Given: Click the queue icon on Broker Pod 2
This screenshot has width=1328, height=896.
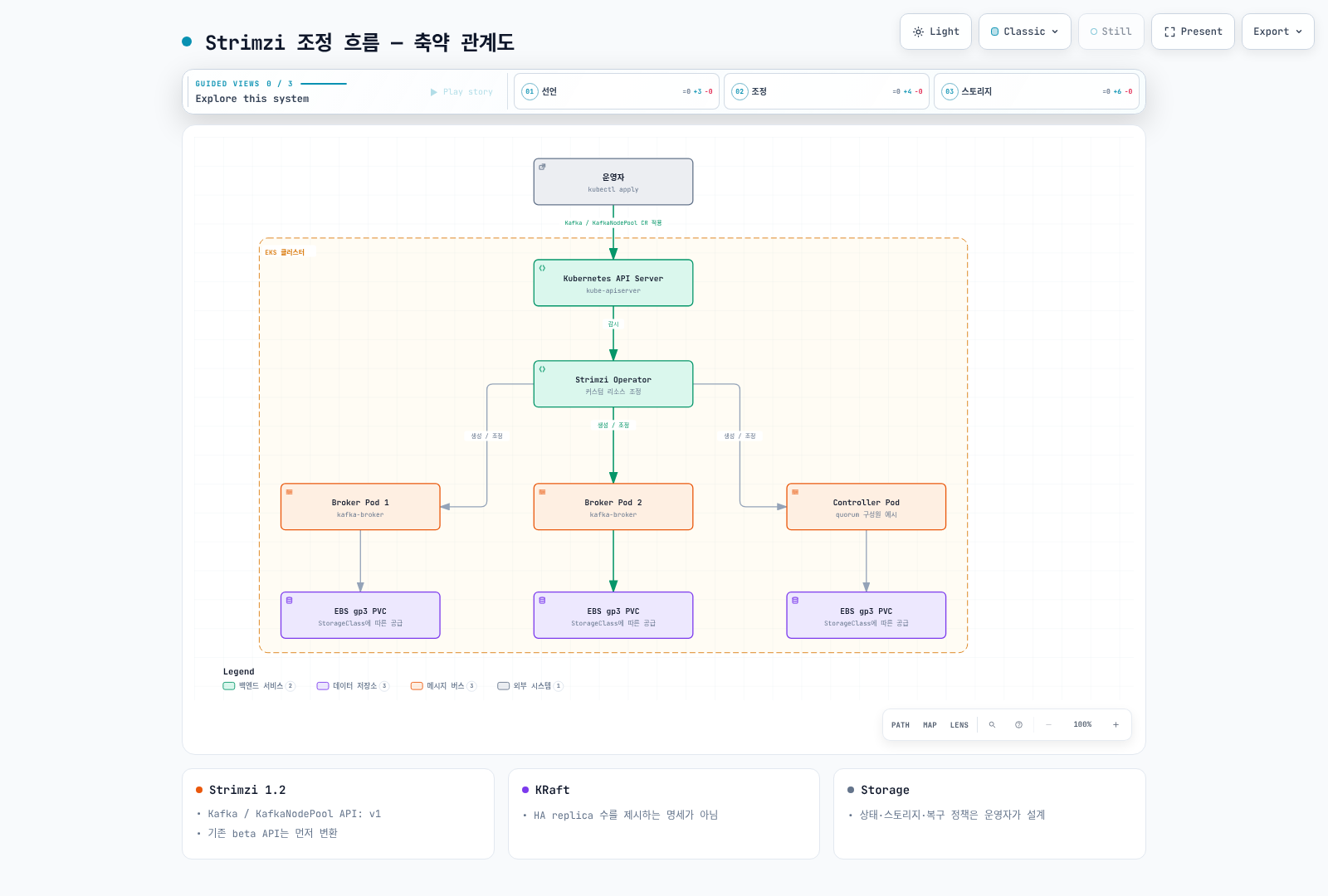Looking at the screenshot, I should point(542,492).
